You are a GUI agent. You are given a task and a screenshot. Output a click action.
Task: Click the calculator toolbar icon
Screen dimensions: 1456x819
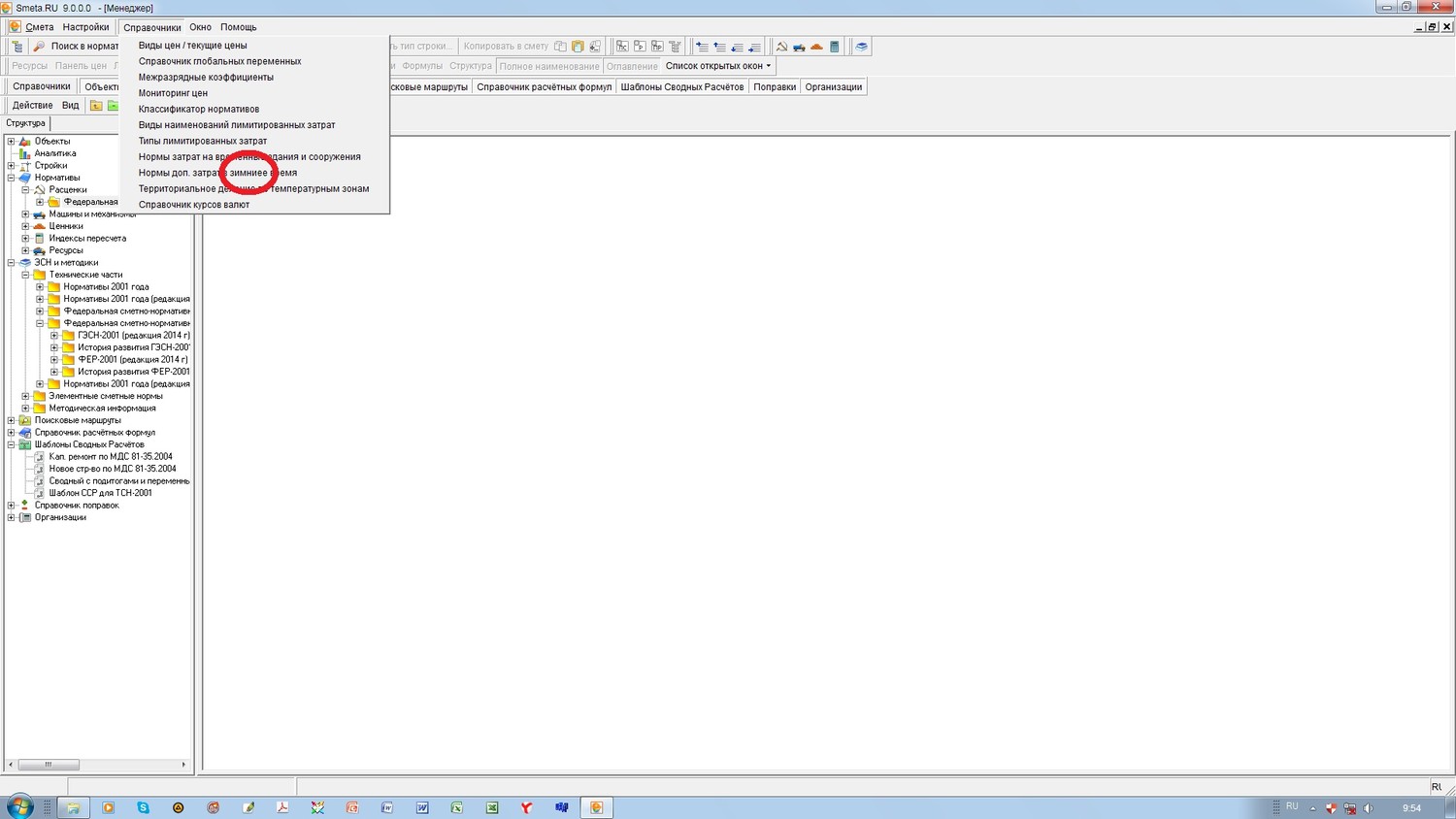(834, 47)
